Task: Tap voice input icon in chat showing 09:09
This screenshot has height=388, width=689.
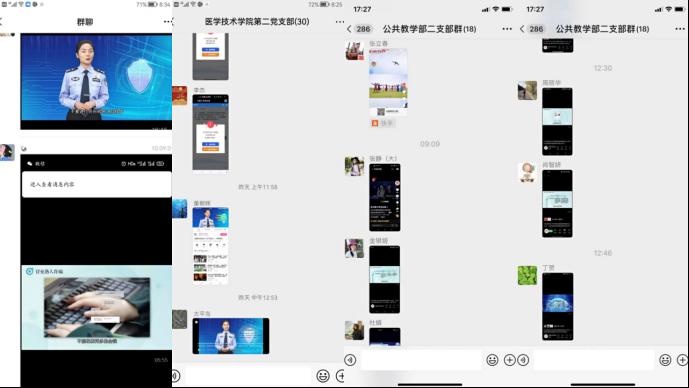Action: click(x=350, y=360)
